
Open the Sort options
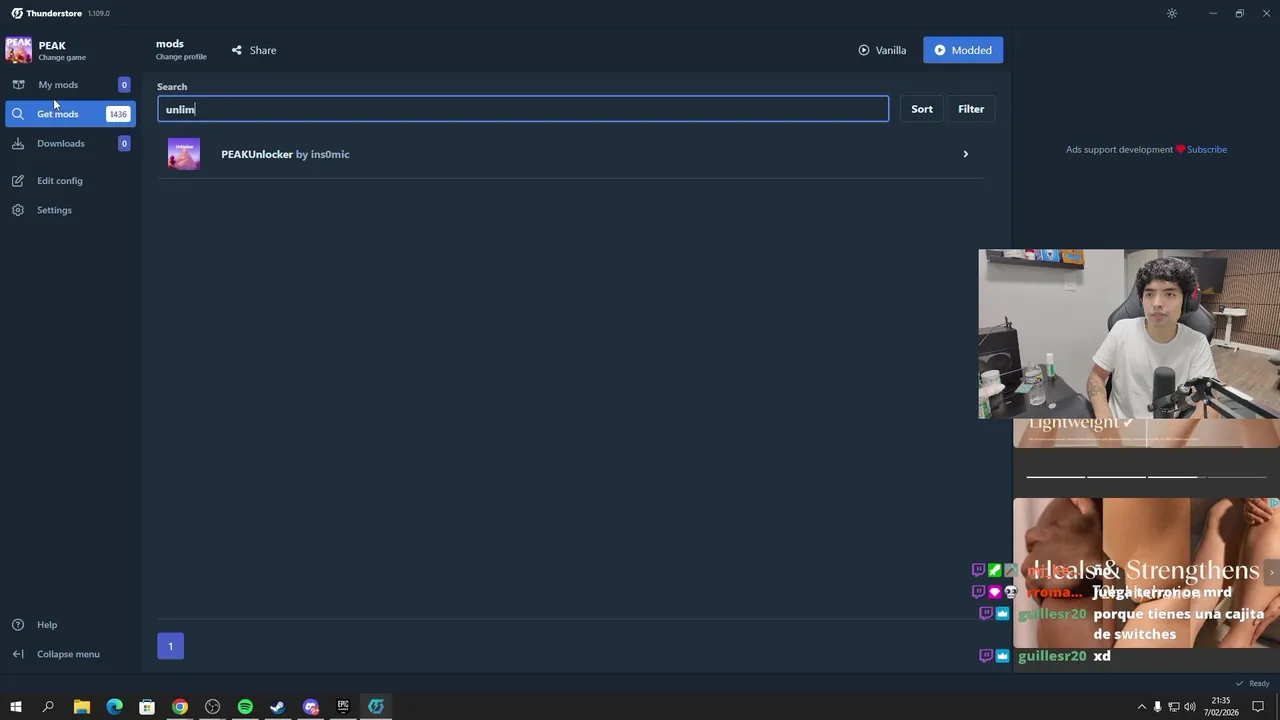pos(922,109)
